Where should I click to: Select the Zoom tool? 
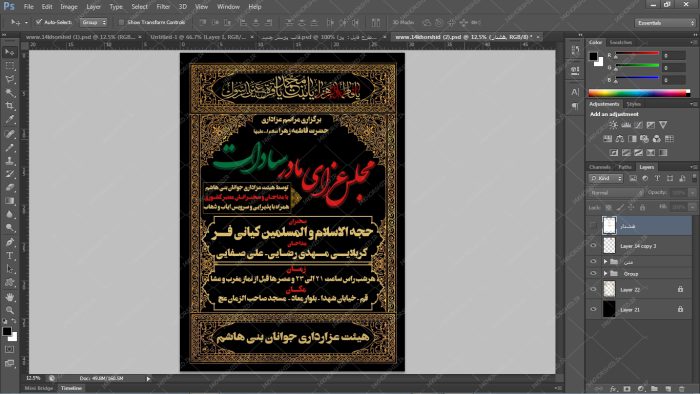tap(9, 310)
